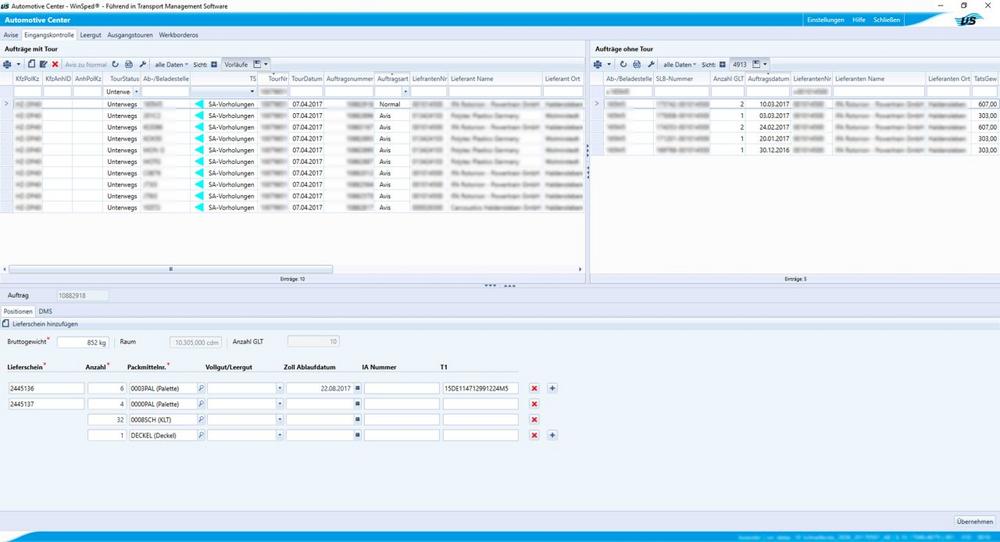Viewport: 1000px width, 542px height.
Task: Open the Ausgangstouren tab
Action: pos(130,35)
